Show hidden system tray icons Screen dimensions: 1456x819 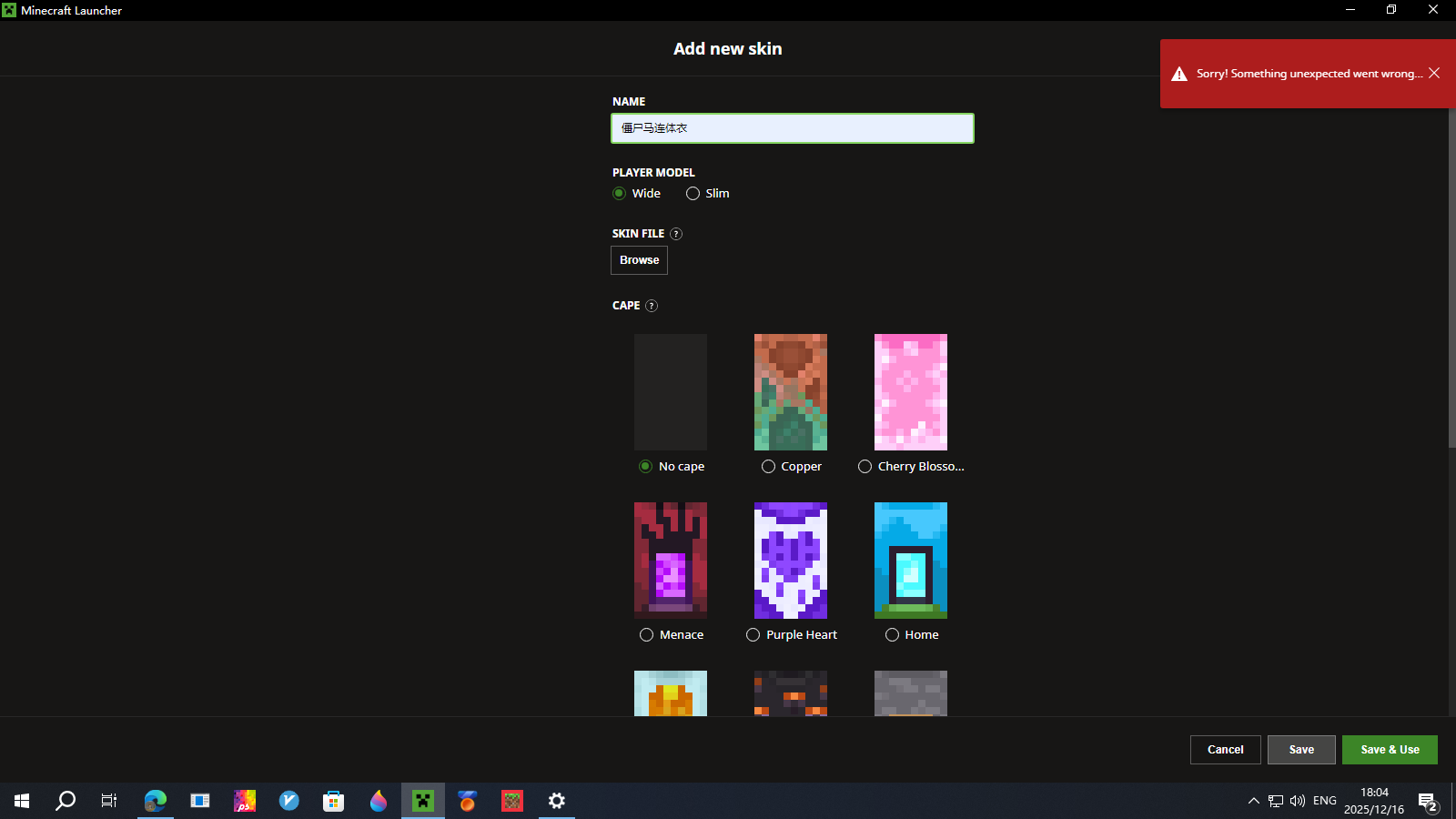pyautogui.click(x=1253, y=801)
